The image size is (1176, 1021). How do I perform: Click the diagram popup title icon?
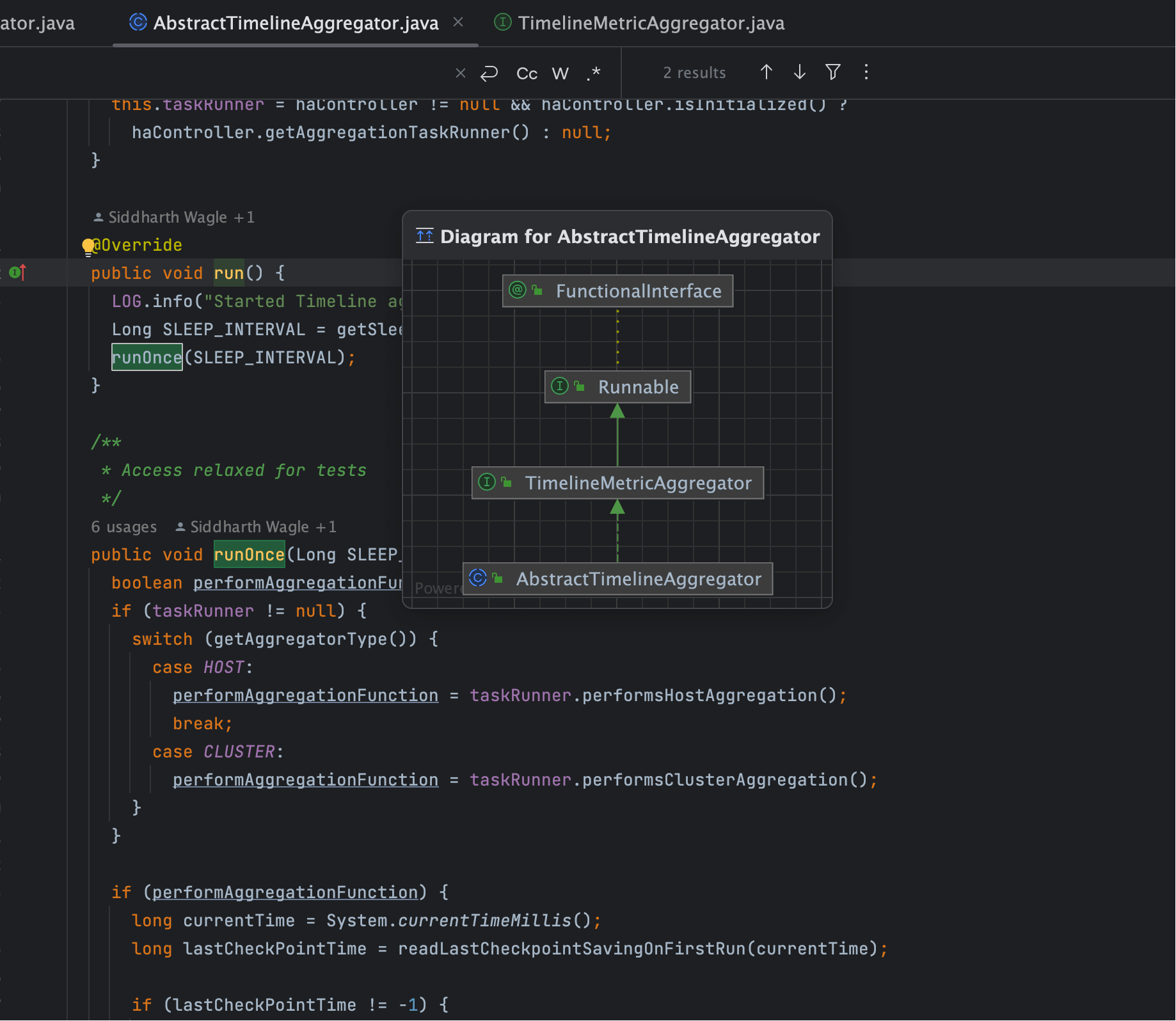(x=424, y=236)
